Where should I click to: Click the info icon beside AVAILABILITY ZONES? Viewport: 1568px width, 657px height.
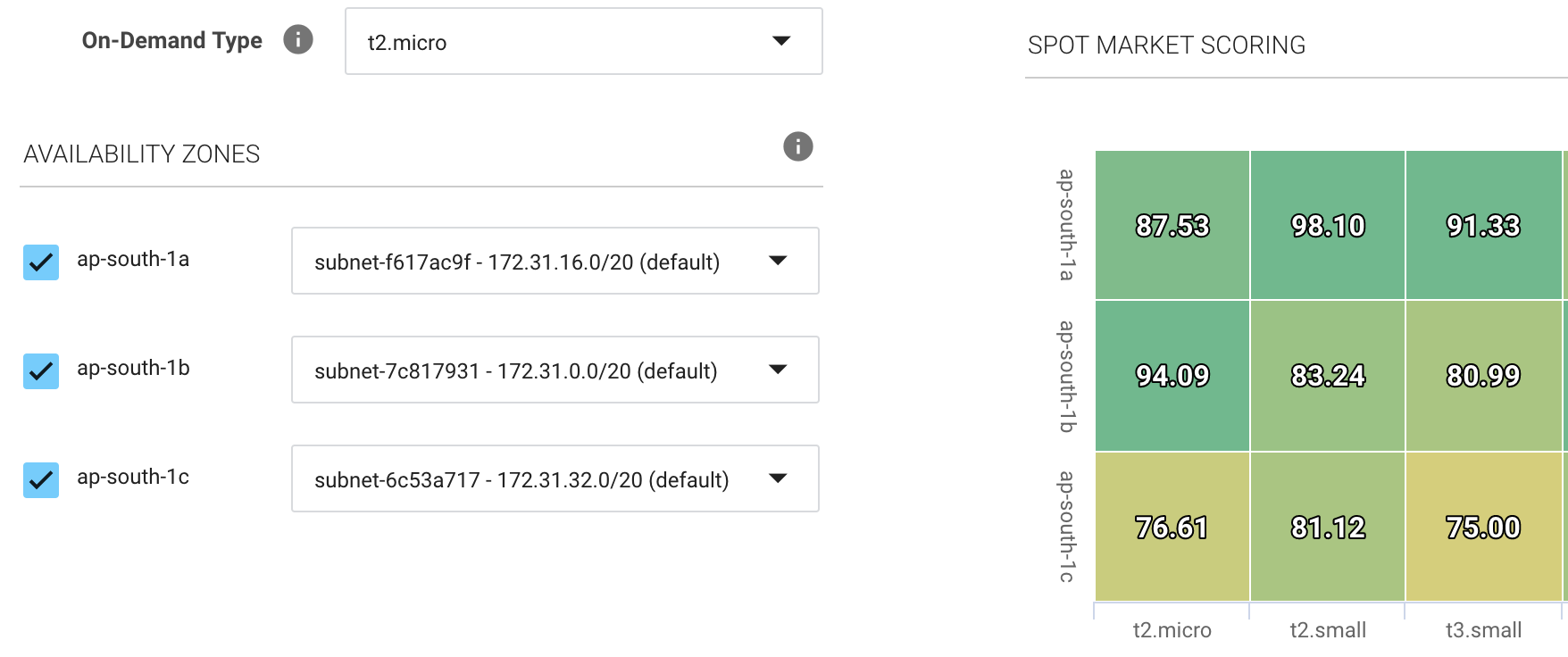pos(797,146)
